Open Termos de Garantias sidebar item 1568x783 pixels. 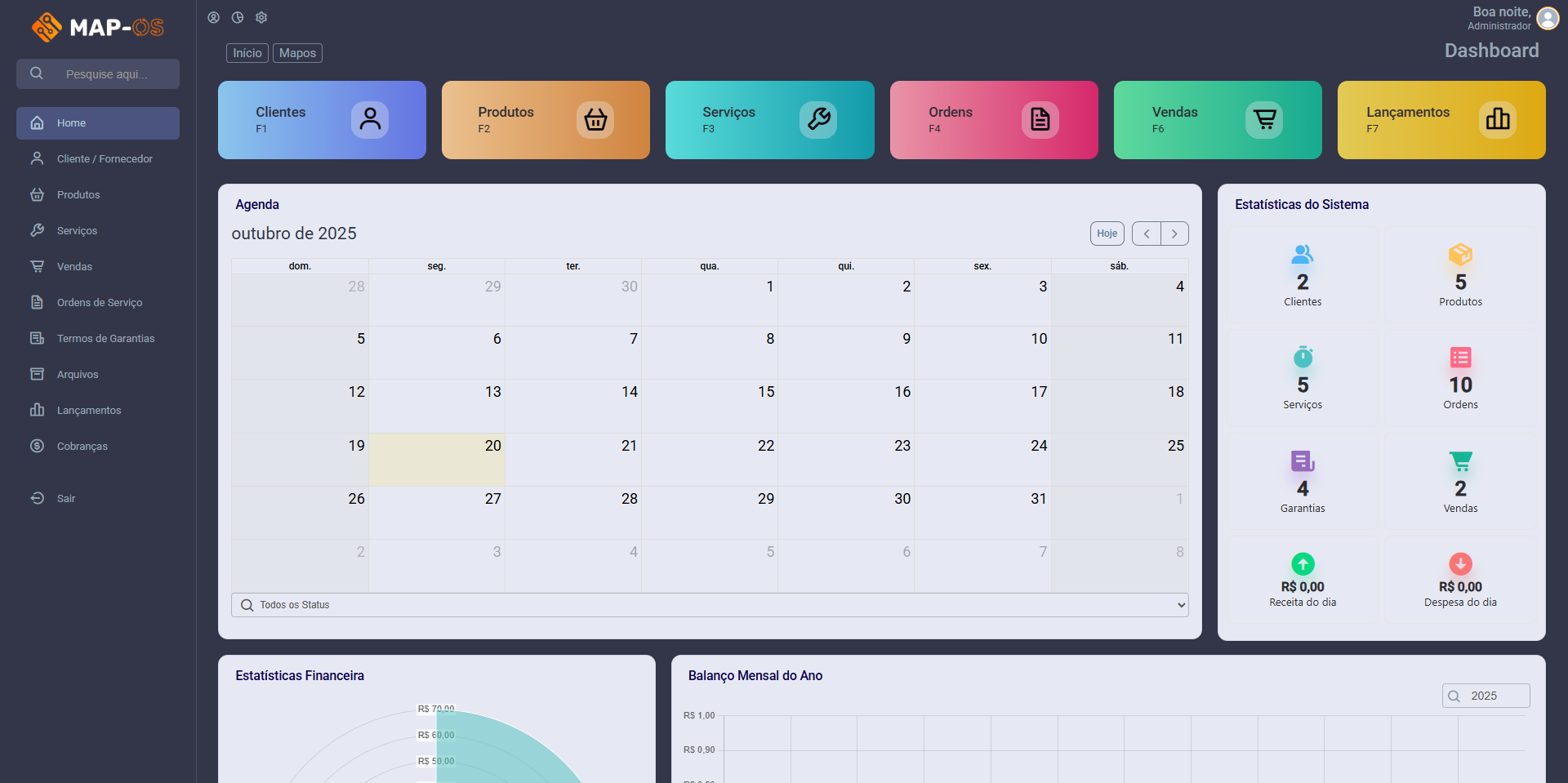(x=105, y=339)
